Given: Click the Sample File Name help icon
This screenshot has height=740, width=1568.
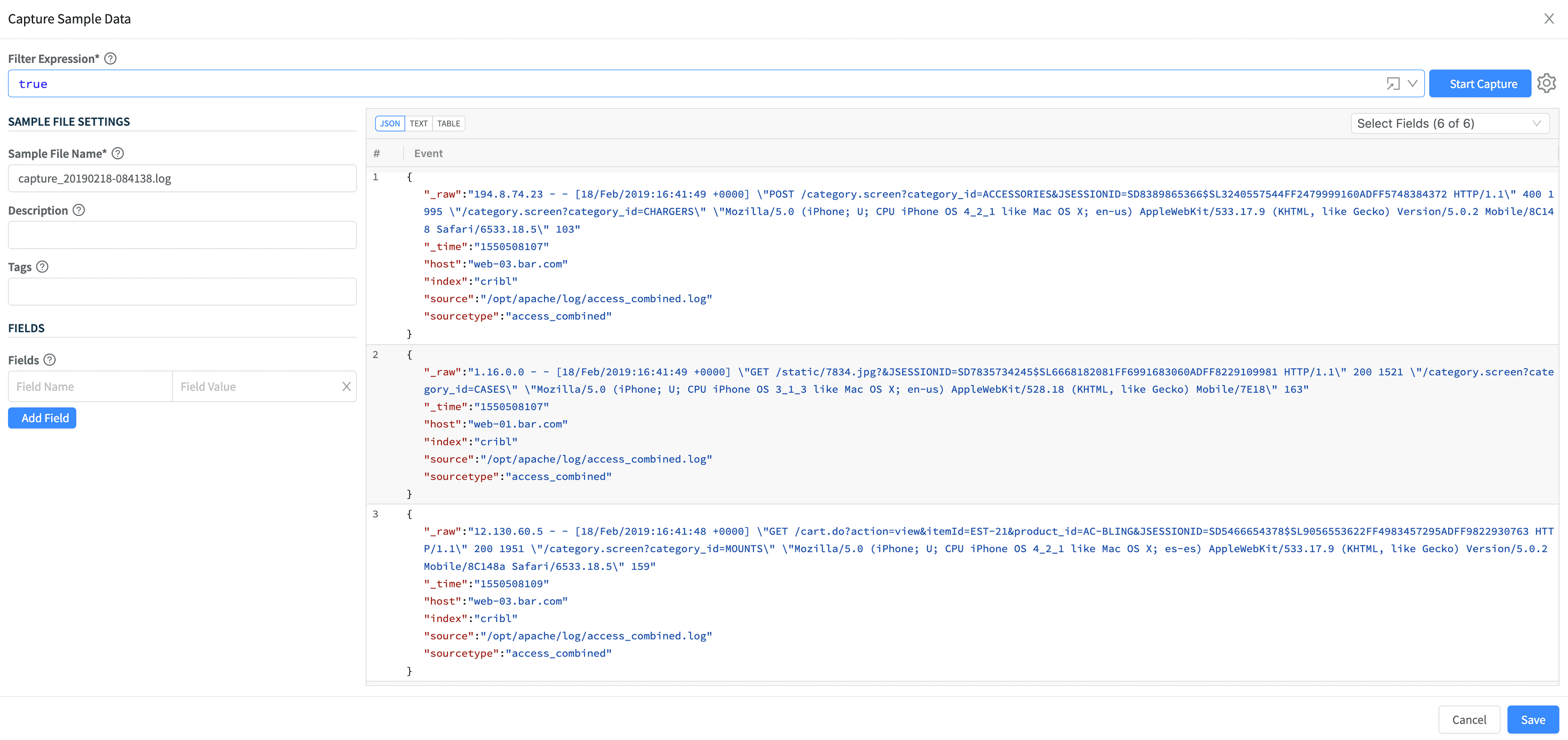Looking at the screenshot, I should [118, 153].
